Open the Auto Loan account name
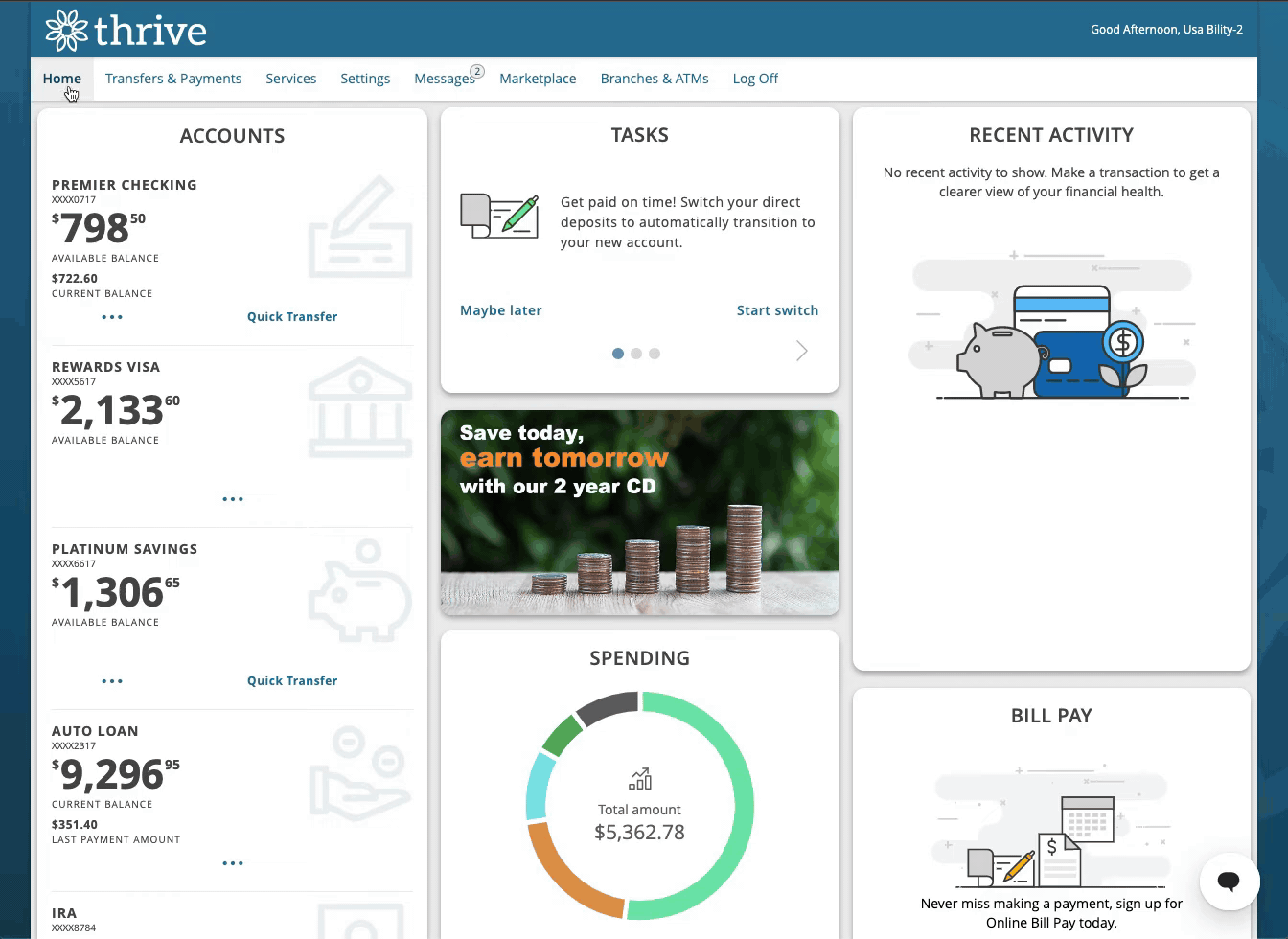 pos(95,731)
